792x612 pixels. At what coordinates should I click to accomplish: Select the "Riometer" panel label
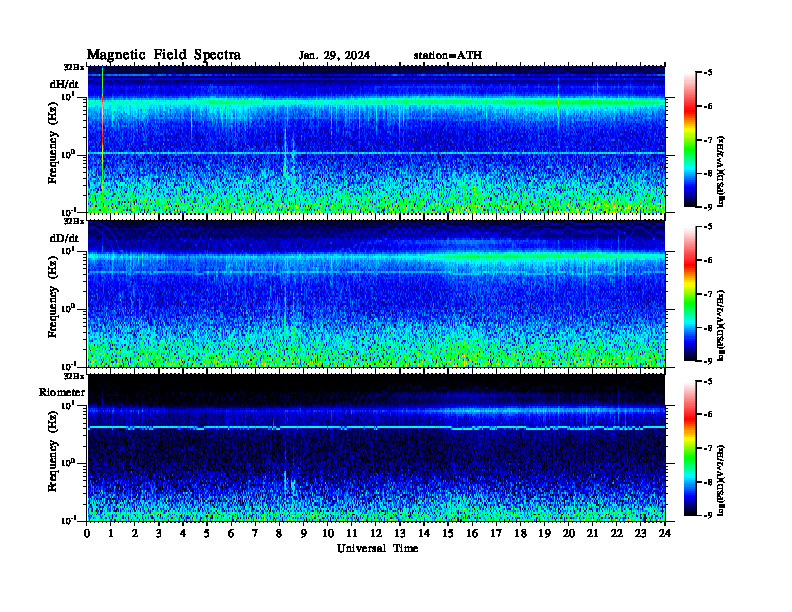point(62,392)
